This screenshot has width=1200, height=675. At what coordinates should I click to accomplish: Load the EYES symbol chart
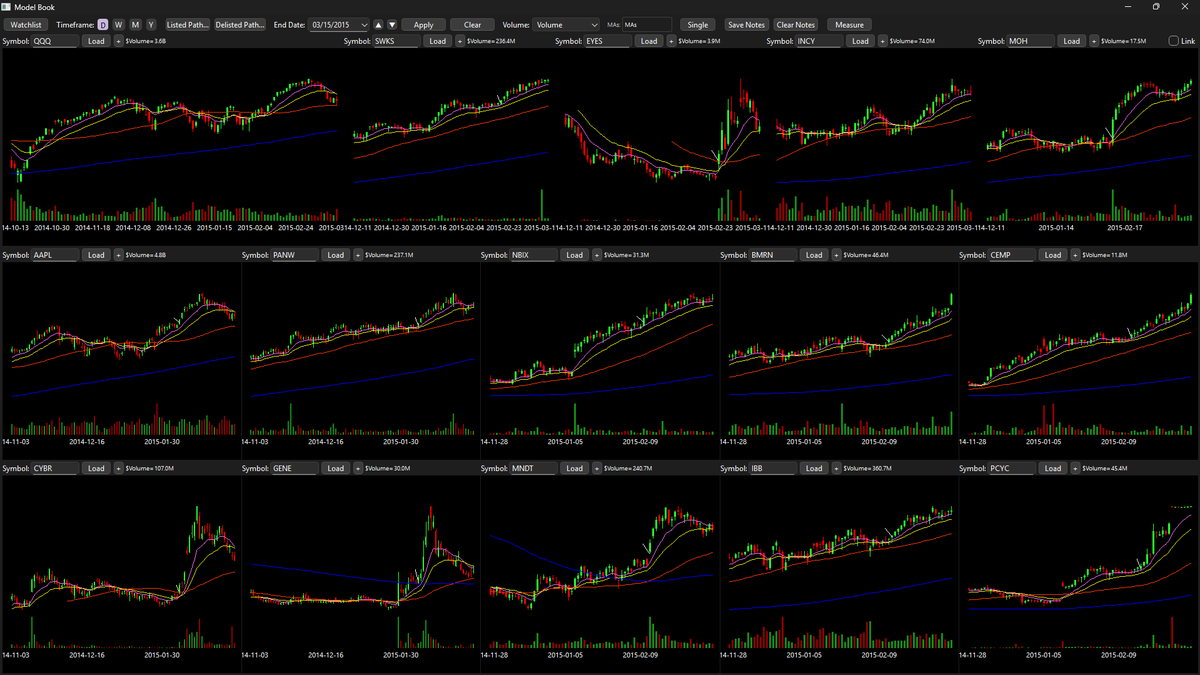[649, 41]
